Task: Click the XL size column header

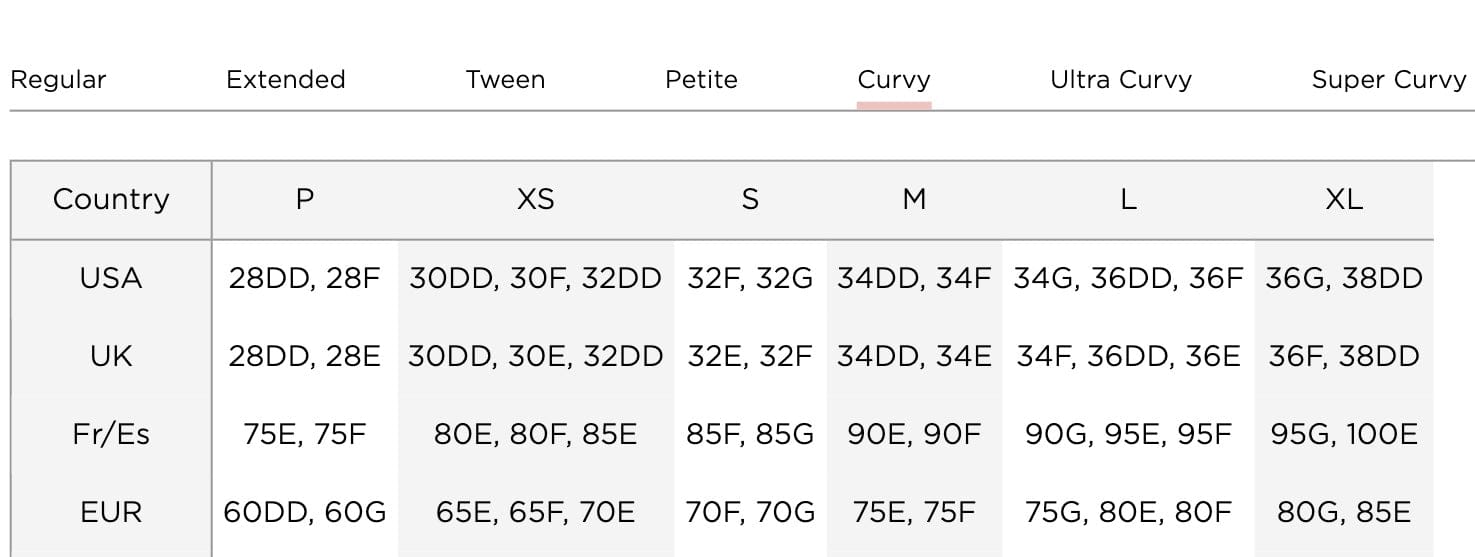Action: tap(1343, 199)
